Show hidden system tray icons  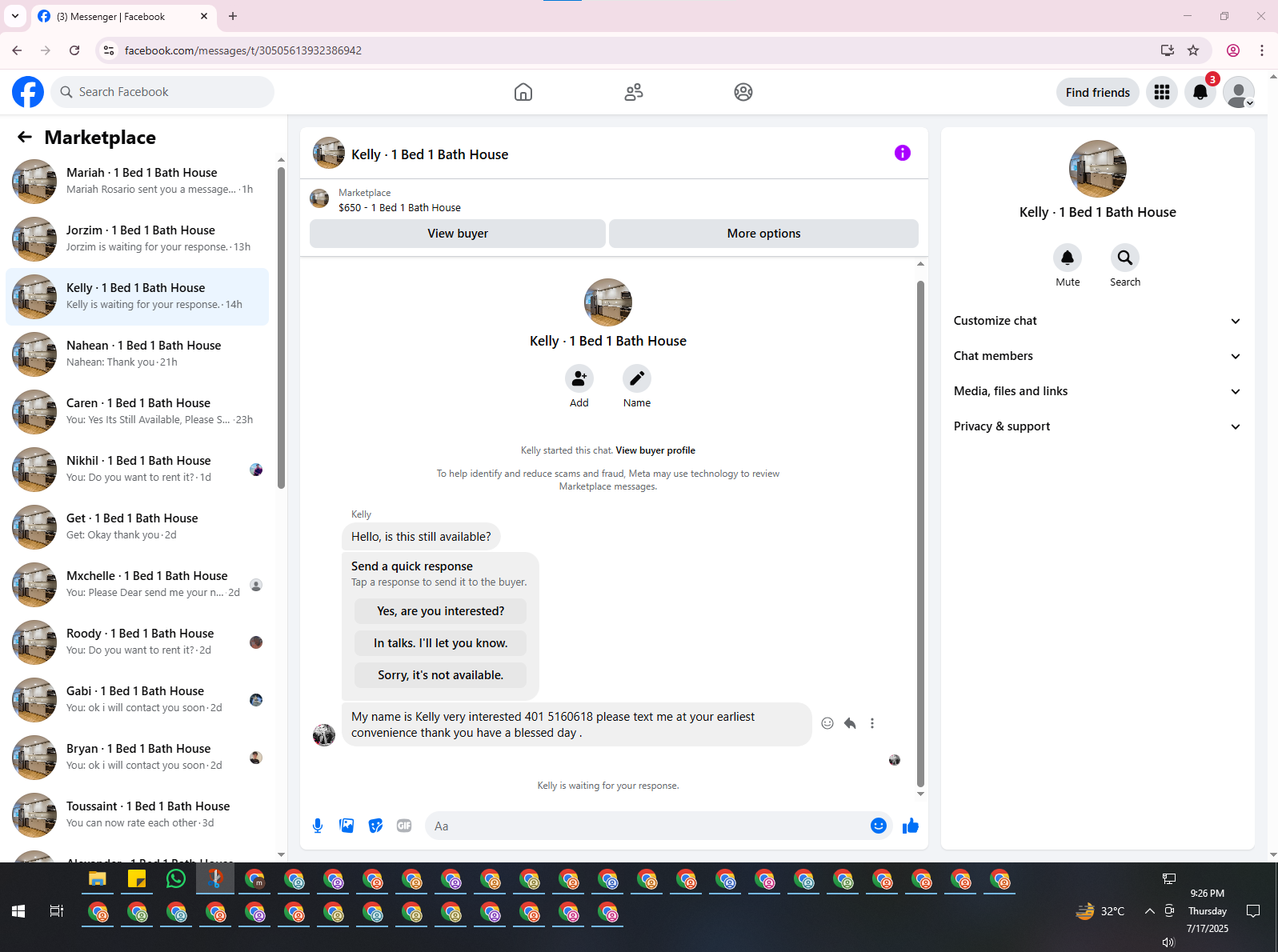tap(1149, 910)
